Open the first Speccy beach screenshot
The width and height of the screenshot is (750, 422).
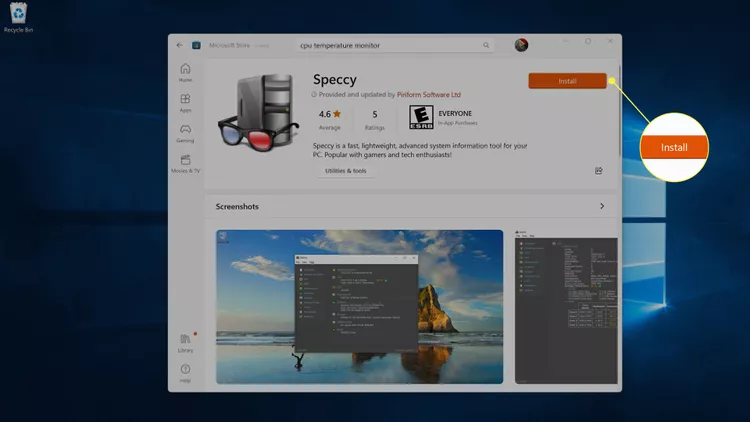(360, 307)
